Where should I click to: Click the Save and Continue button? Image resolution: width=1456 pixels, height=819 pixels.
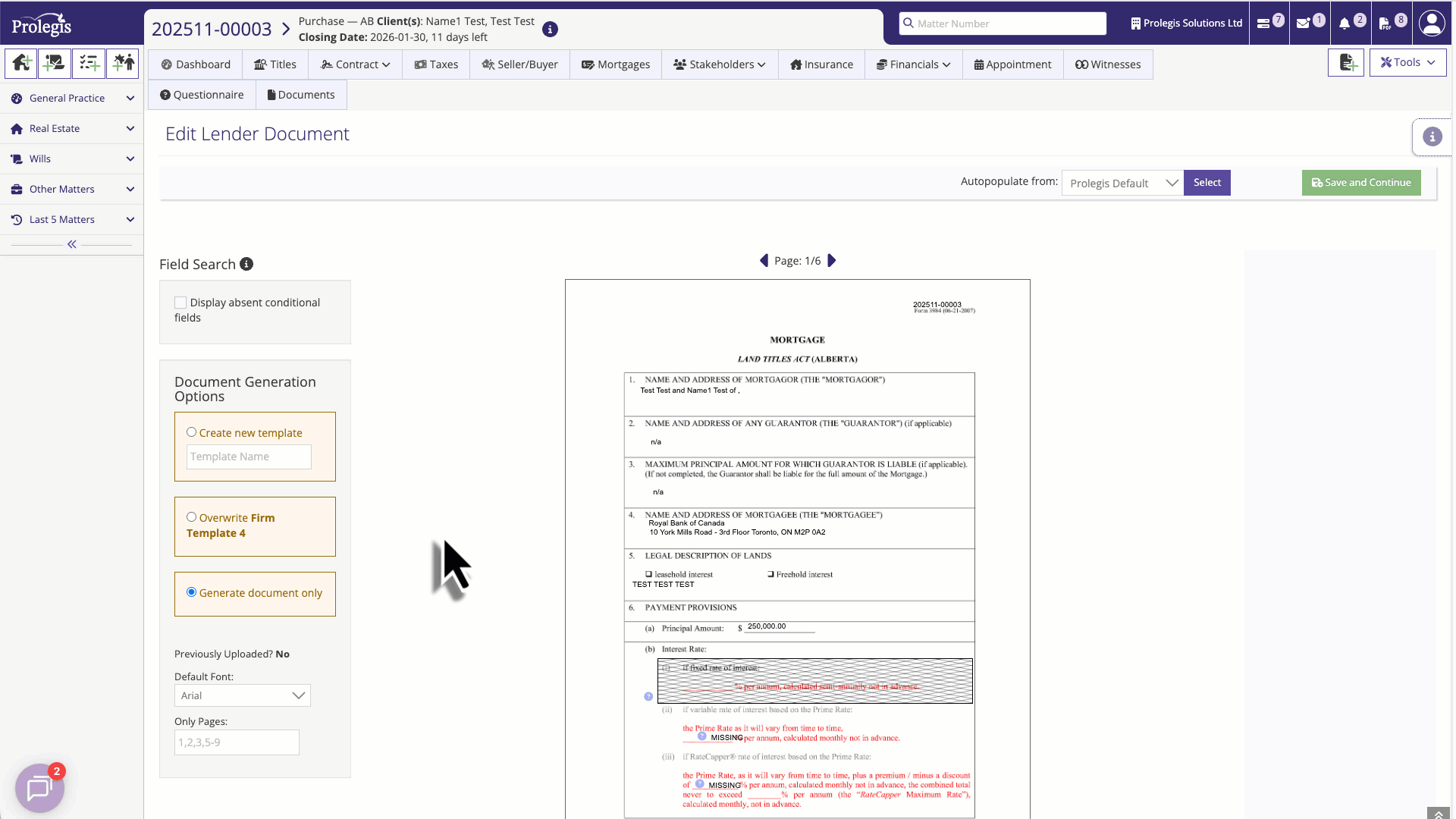tap(1361, 183)
